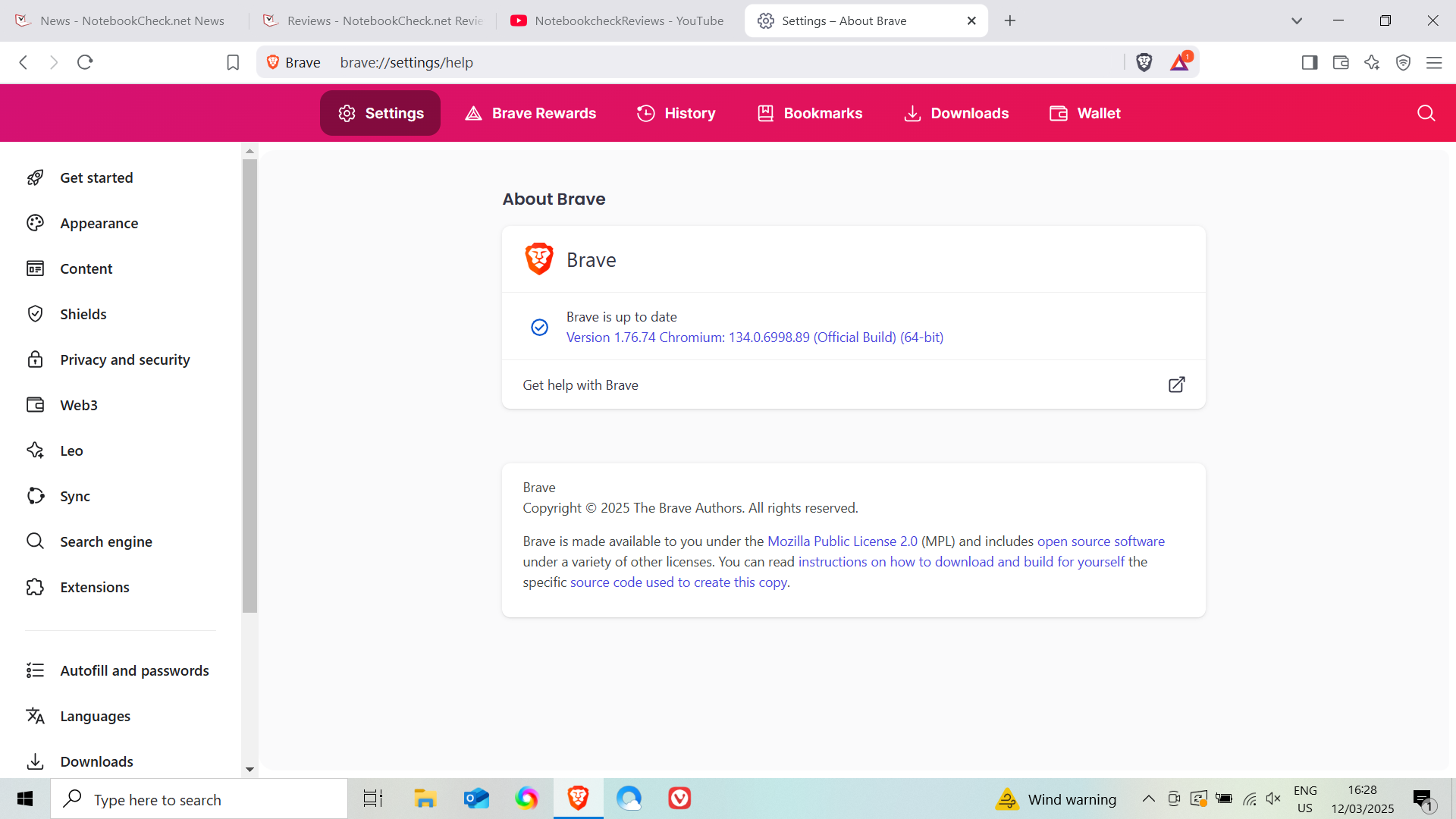
Task: Open Brave VPN toolbar icon
Action: 1403,62
